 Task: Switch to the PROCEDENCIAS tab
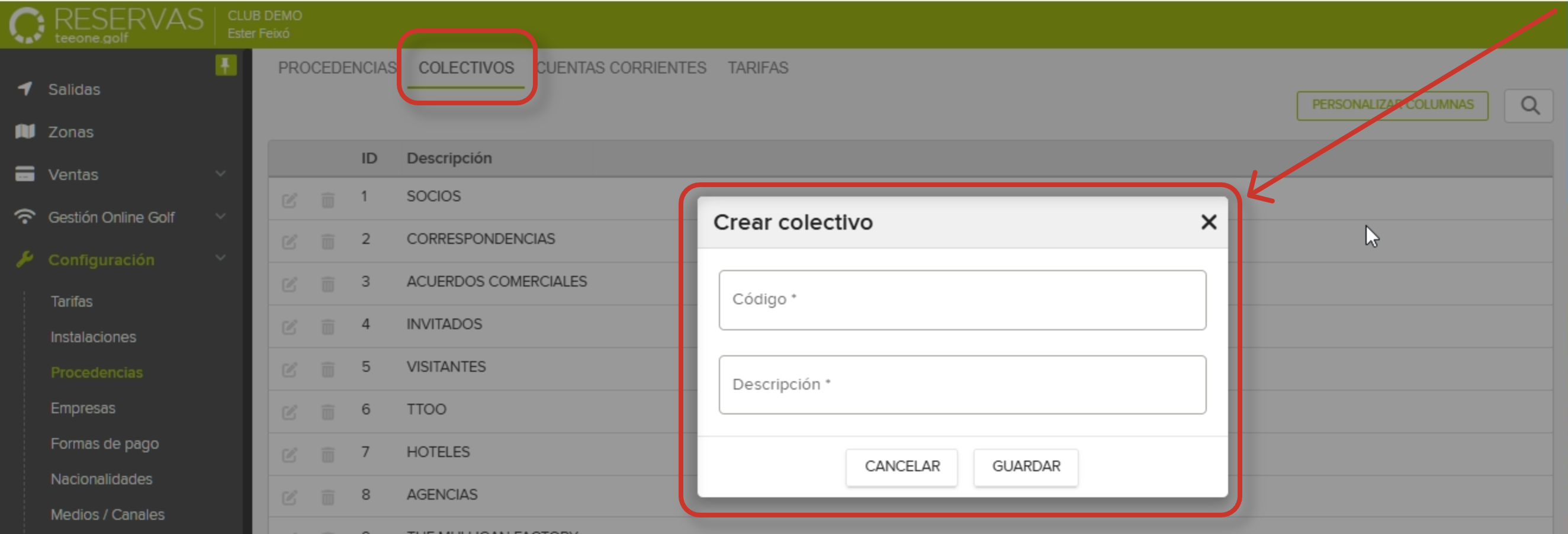click(338, 67)
